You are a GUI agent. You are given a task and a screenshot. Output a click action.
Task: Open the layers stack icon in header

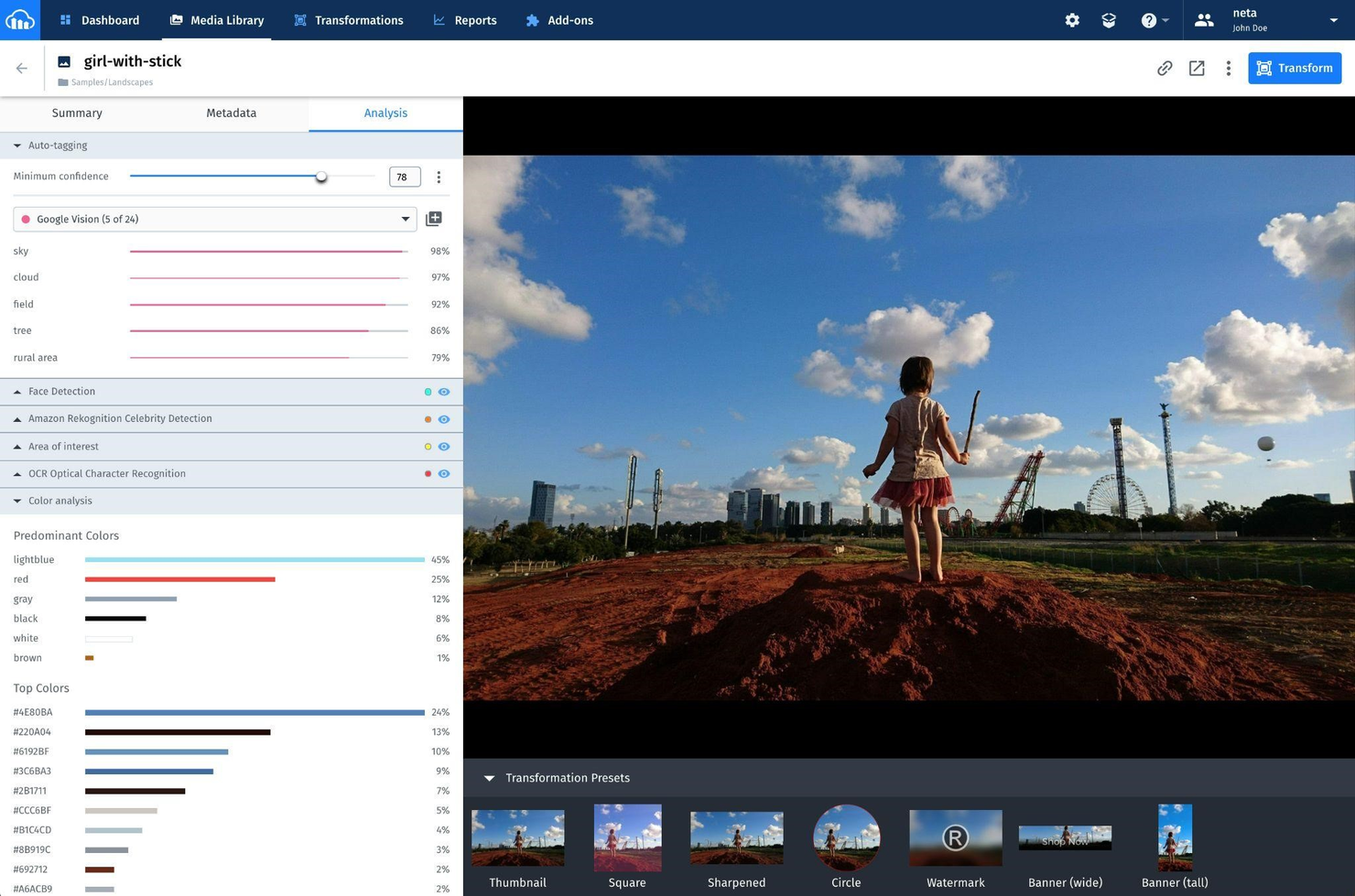[1109, 20]
